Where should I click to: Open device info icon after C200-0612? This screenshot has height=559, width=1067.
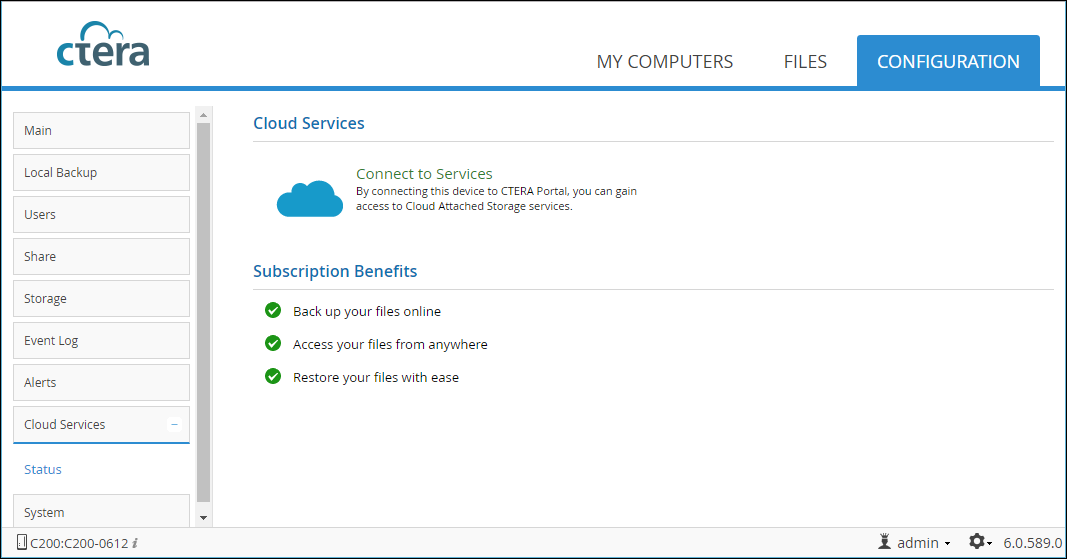point(135,543)
